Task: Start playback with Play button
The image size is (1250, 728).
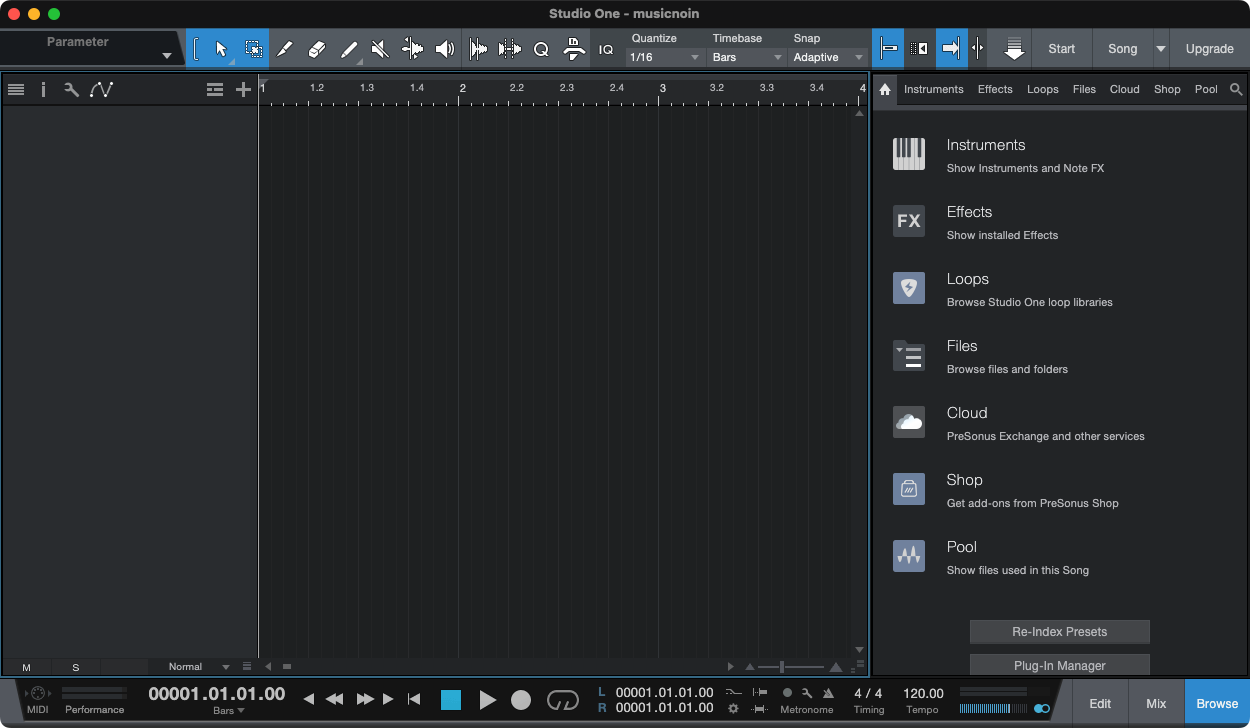Action: point(487,700)
